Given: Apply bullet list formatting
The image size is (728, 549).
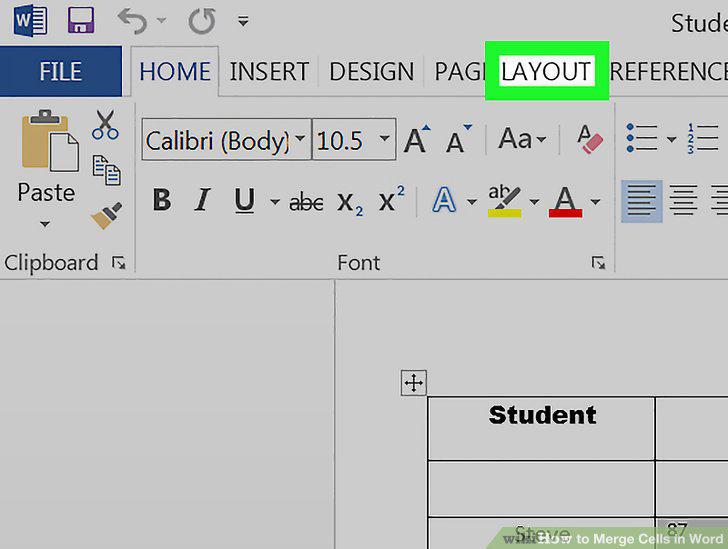Looking at the screenshot, I should pyautogui.click(x=643, y=137).
